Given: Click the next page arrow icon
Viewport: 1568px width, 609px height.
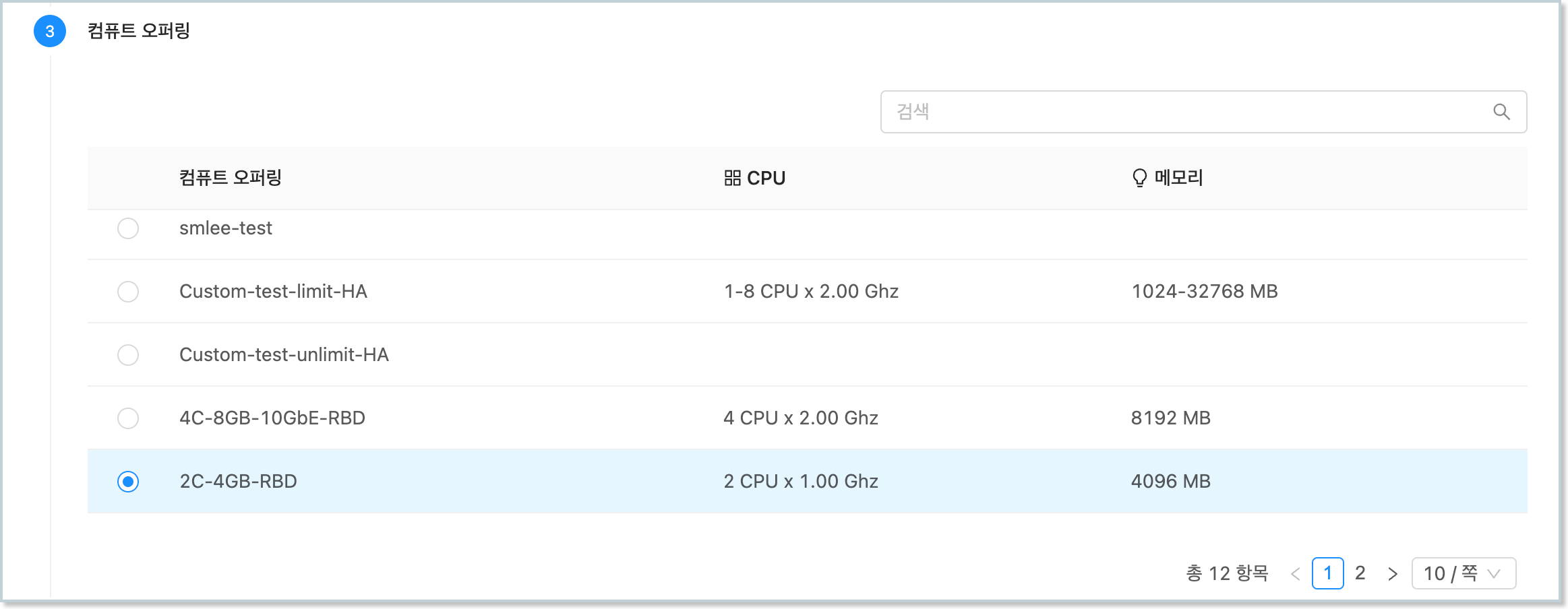Looking at the screenshot, I should (1392, 573).
